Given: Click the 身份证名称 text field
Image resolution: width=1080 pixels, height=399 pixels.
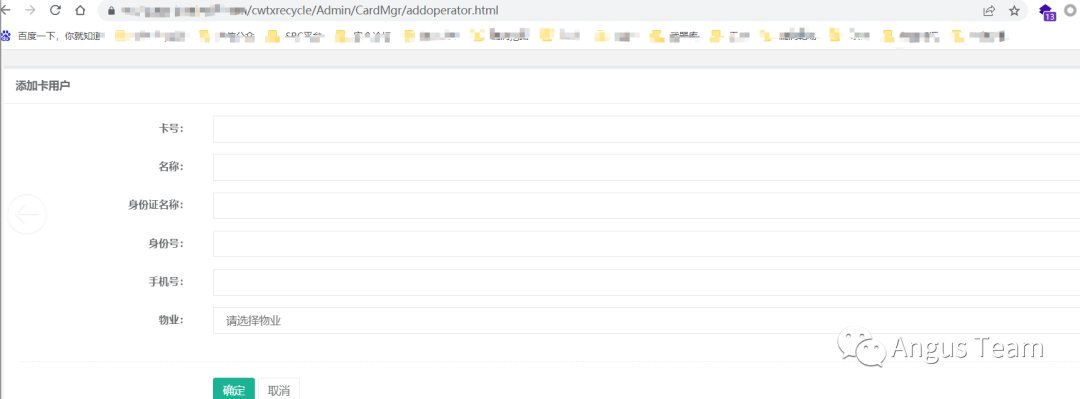Looking at the screenshot, I should [646, 205].
